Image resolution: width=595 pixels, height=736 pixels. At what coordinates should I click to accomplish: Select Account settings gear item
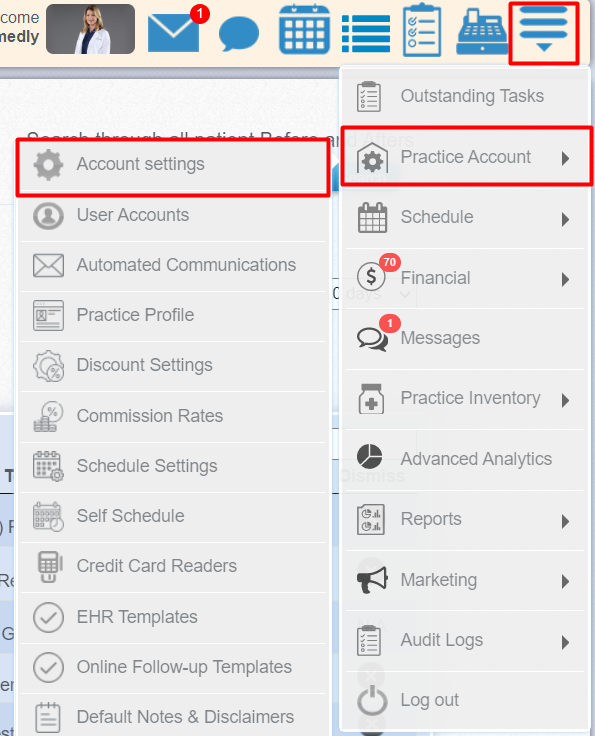[173, 165]
